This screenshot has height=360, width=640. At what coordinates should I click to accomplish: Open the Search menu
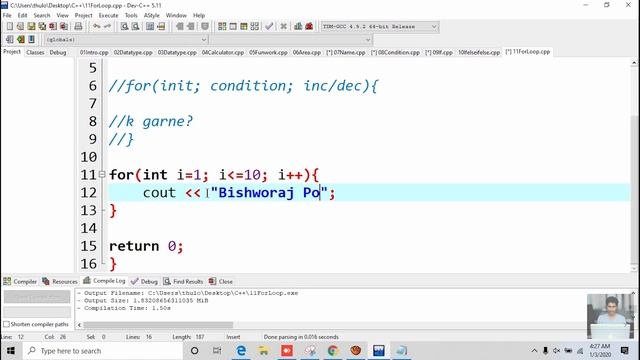(x=42, y=16)
